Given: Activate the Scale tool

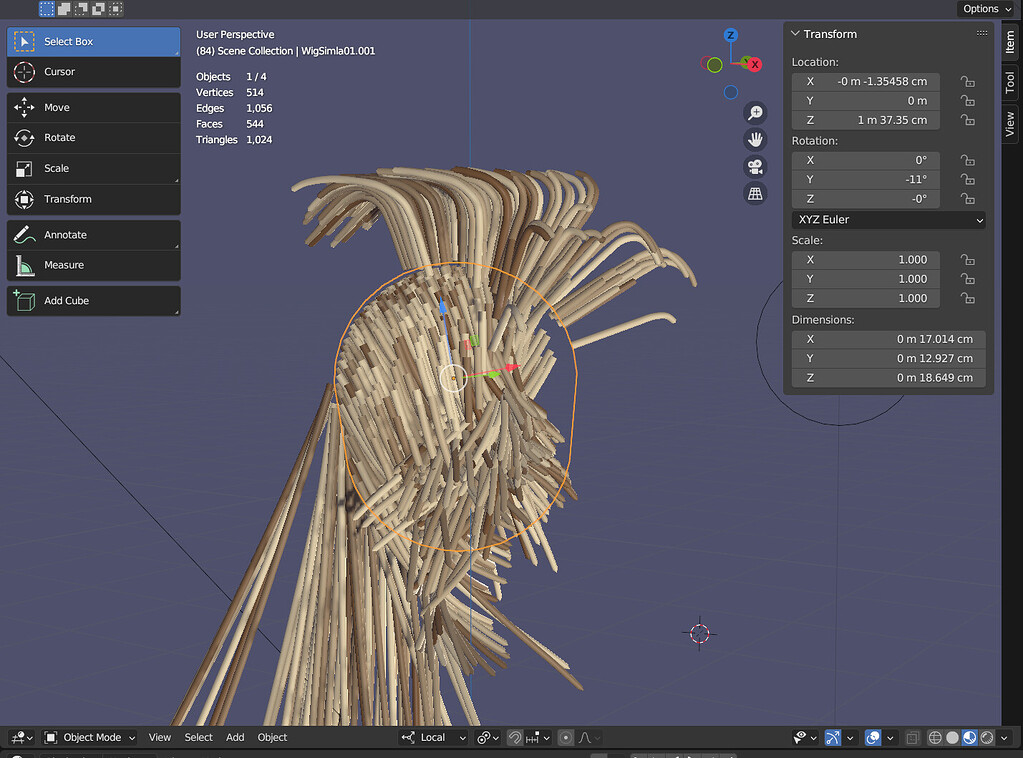Looking at the screenshot, I should [93, 168].
